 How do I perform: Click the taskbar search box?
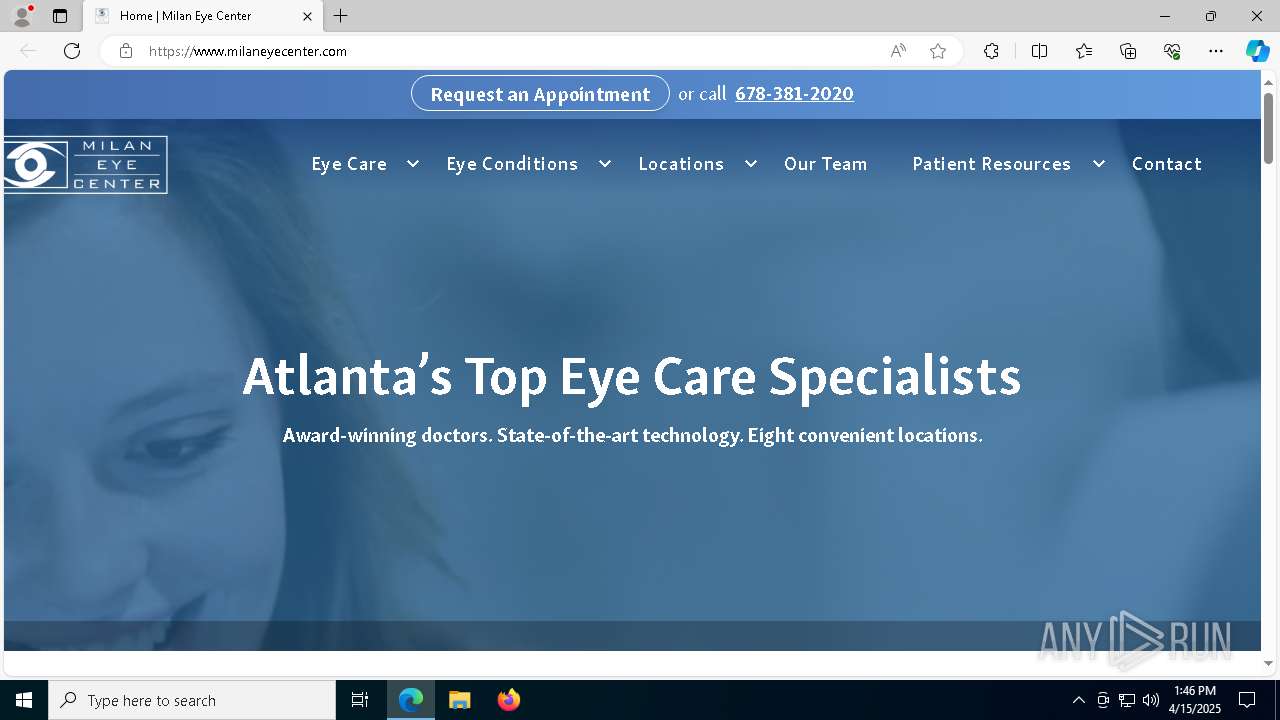coord(192,700)
